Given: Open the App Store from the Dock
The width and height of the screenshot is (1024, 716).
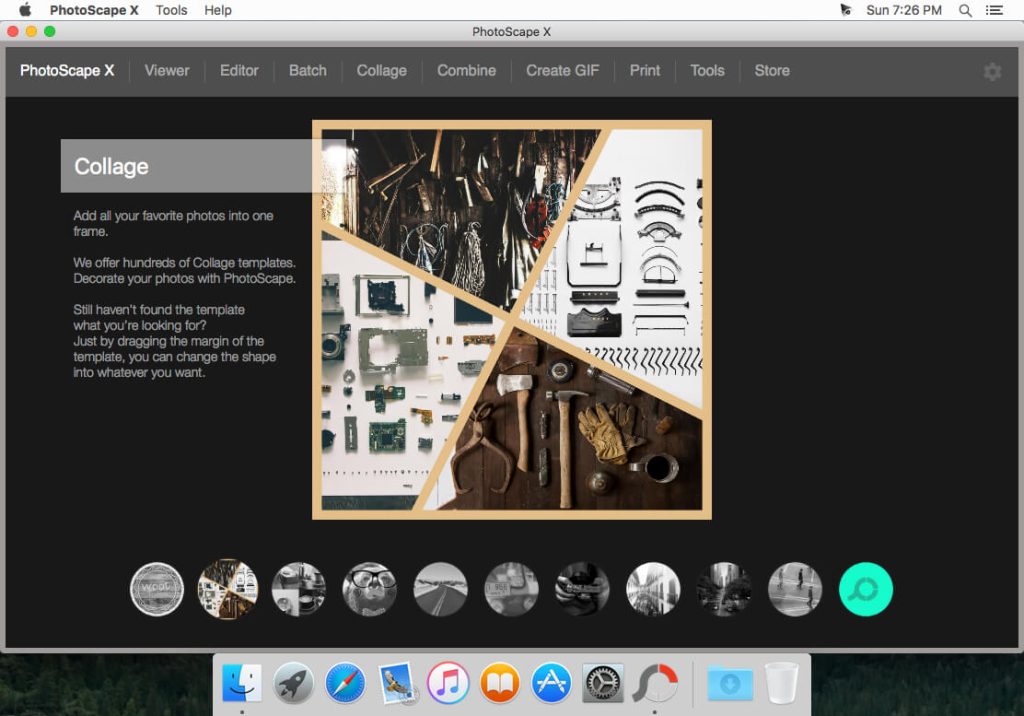Looking at the screenshot, I should click(553, 684).
